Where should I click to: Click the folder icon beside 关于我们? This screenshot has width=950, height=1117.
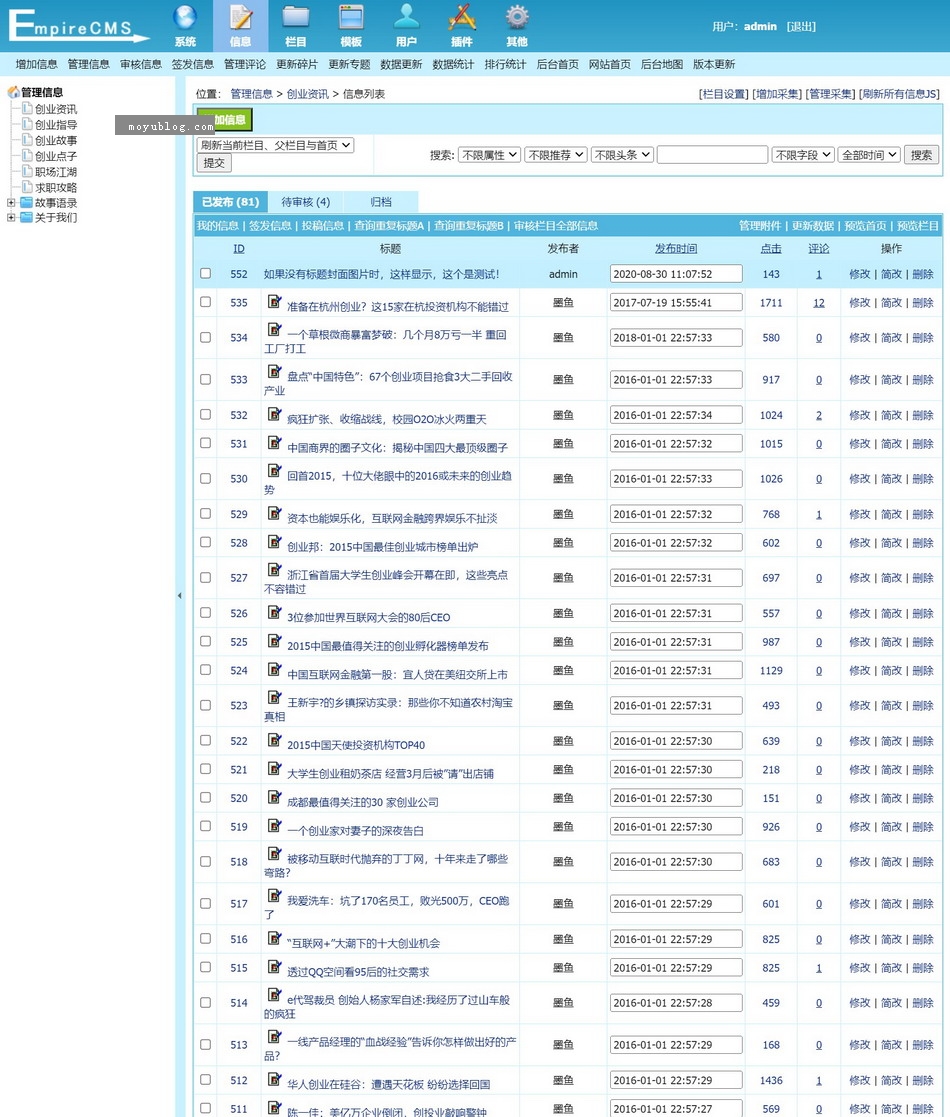click(x=26, y=217)
